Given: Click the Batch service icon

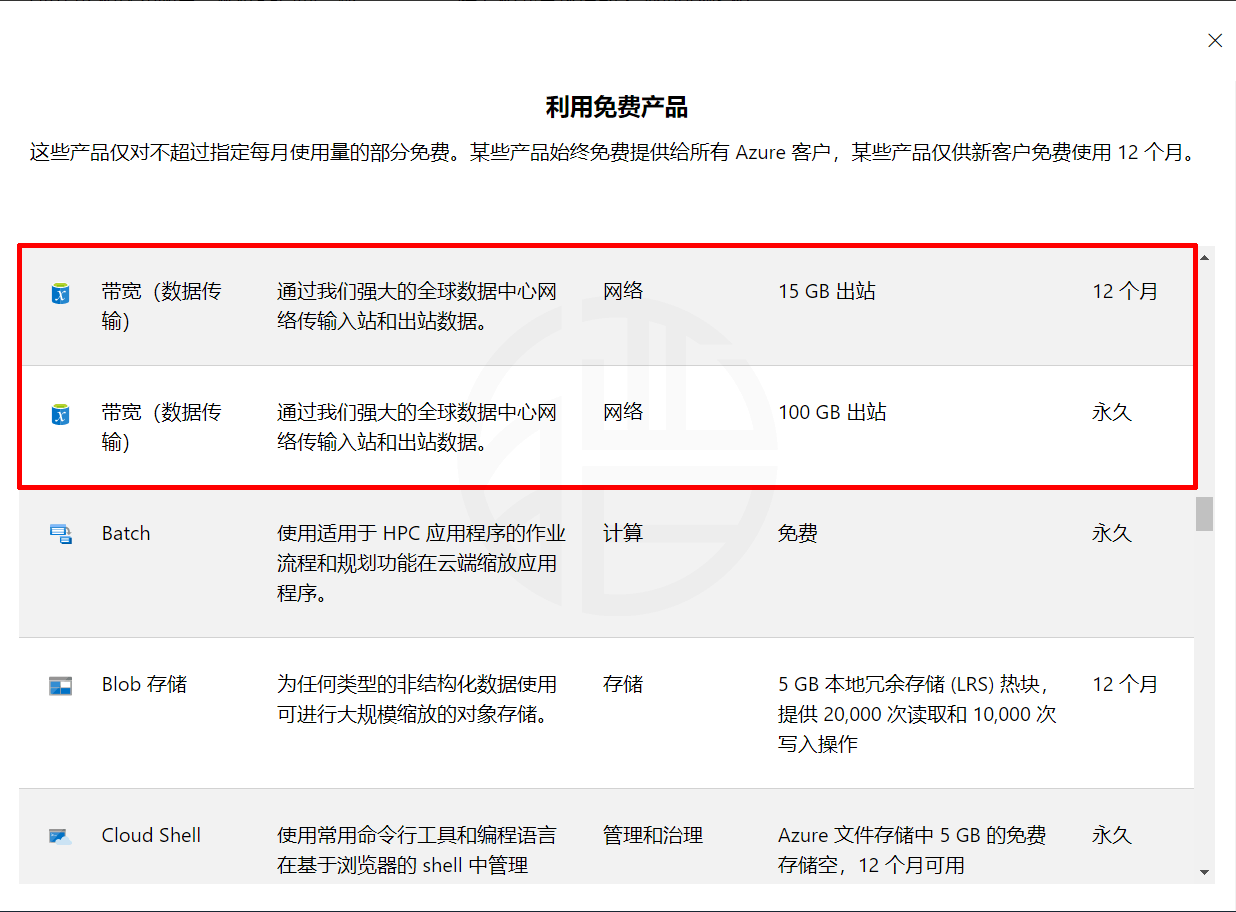Looking at the screenshot, I should [x=61, y=534].
